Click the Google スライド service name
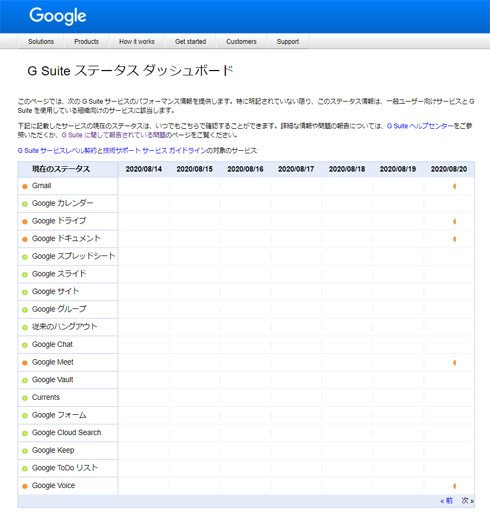Image resolution: width=490 pixels, height=519 pixels. click(59, 274)
